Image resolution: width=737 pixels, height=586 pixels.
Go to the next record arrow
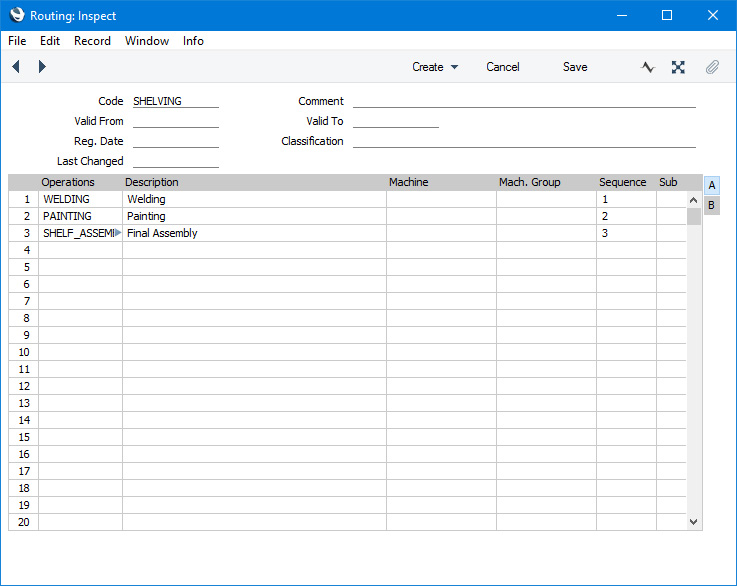tap(42, 67)
